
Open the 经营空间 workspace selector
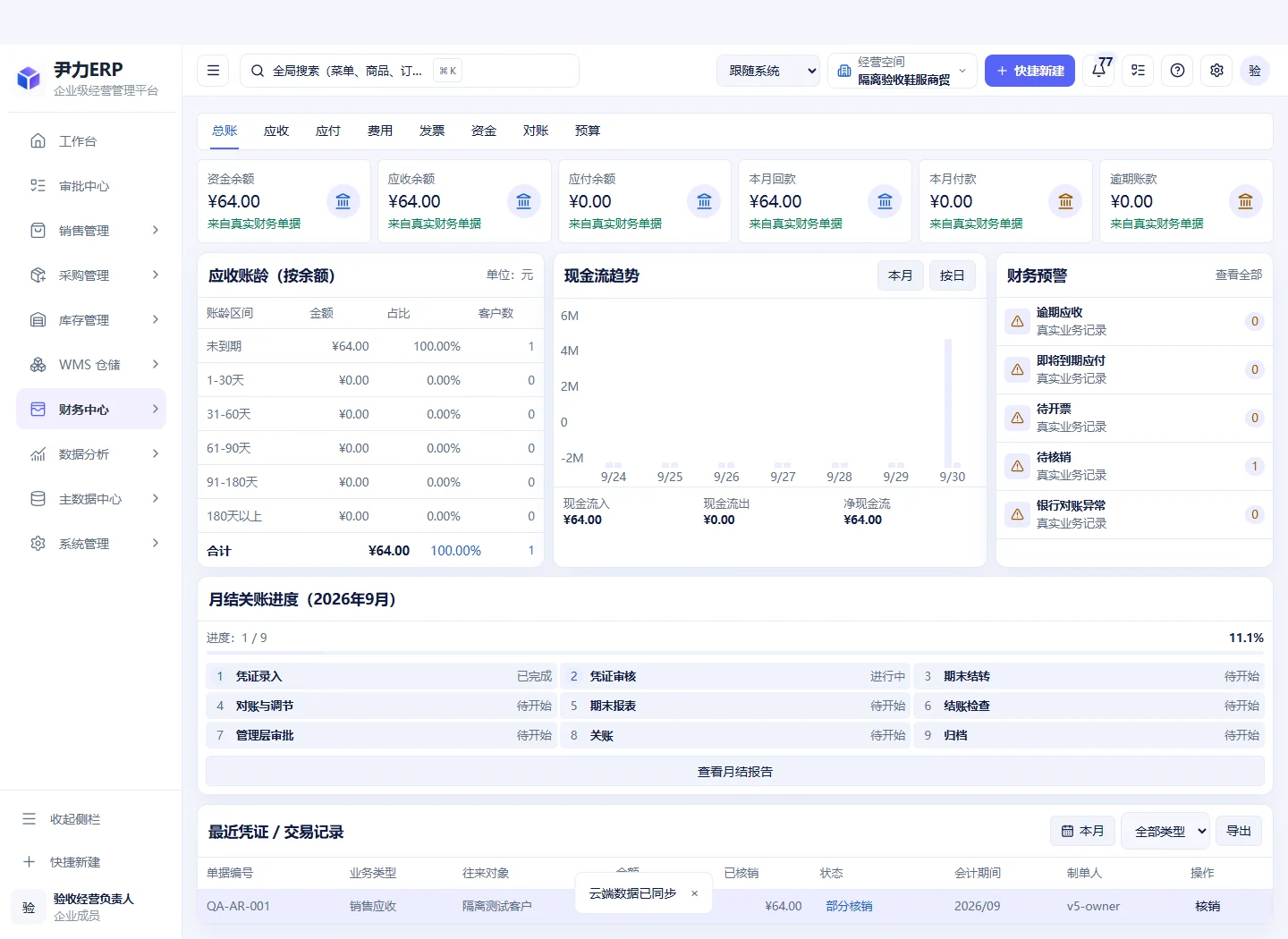(902, 71)
